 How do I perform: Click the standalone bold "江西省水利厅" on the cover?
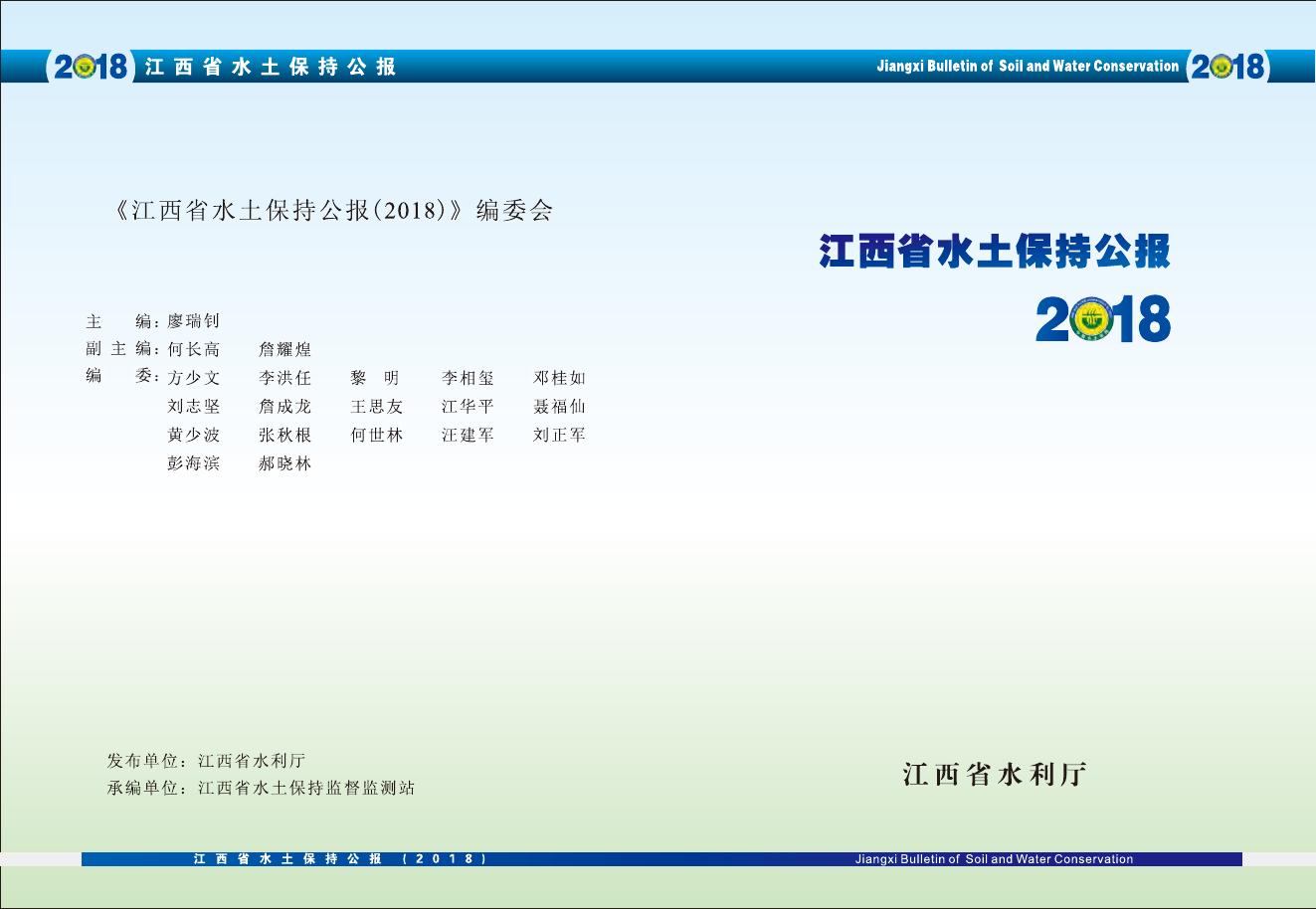995,774
